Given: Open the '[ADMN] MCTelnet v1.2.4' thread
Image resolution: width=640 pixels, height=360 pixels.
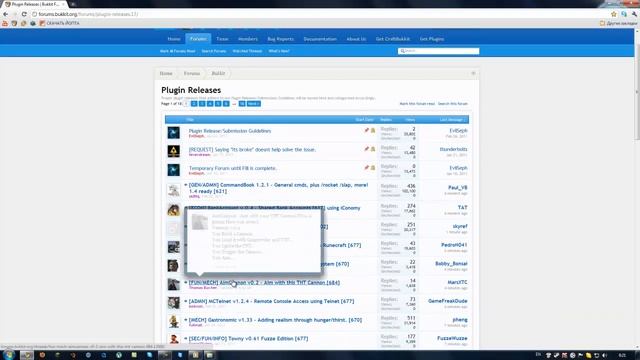Looking at the screenshot, I should (x=271, y=301).
